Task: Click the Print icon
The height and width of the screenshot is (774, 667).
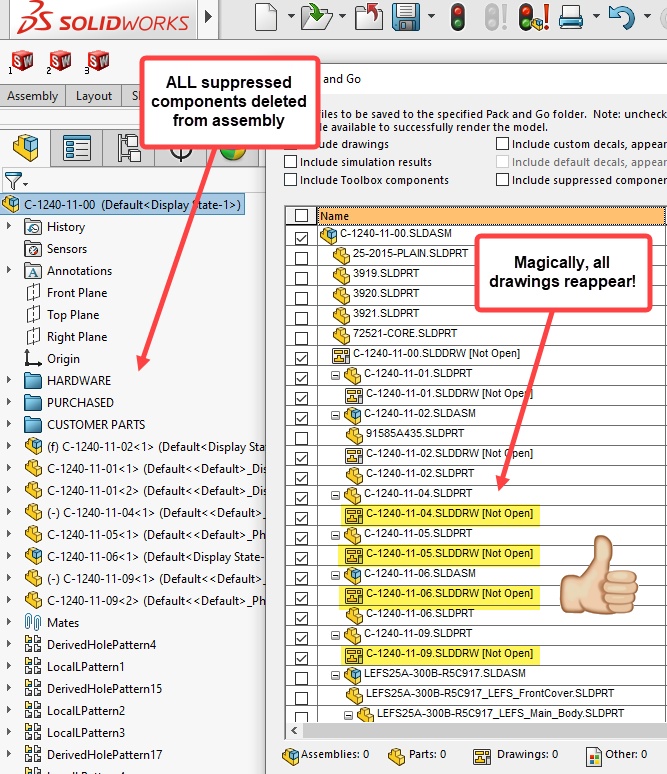Action: (x=571, y=16)
